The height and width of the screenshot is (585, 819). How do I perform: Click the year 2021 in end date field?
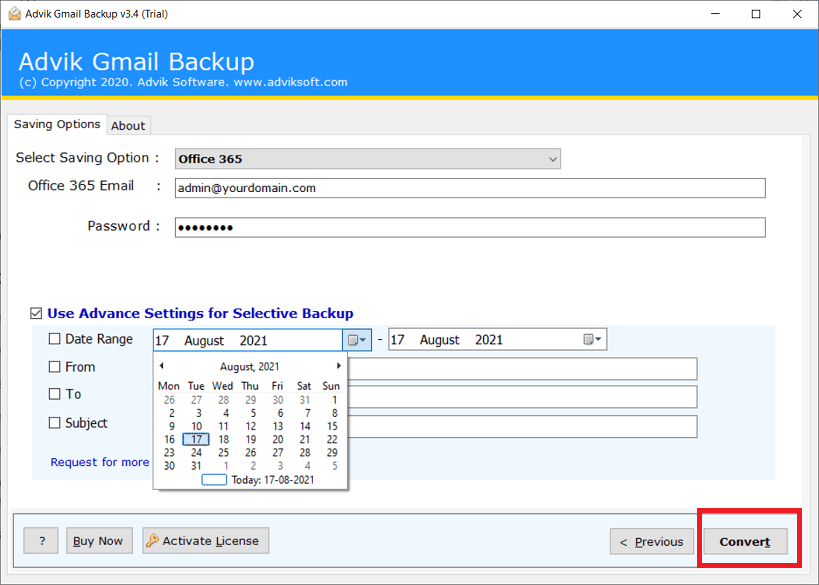[489, 340]
